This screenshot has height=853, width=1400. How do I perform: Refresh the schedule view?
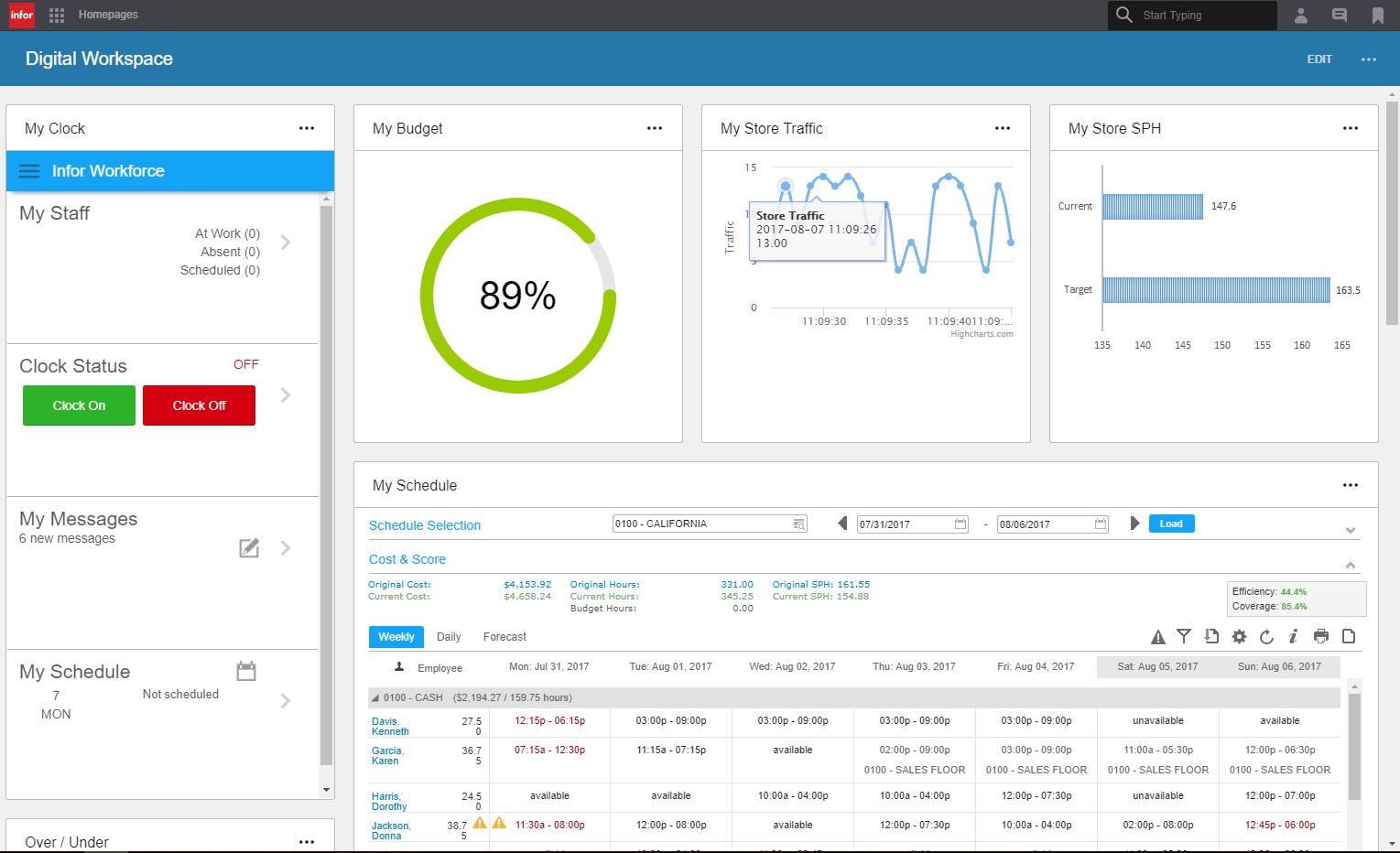click(1266, 635)
